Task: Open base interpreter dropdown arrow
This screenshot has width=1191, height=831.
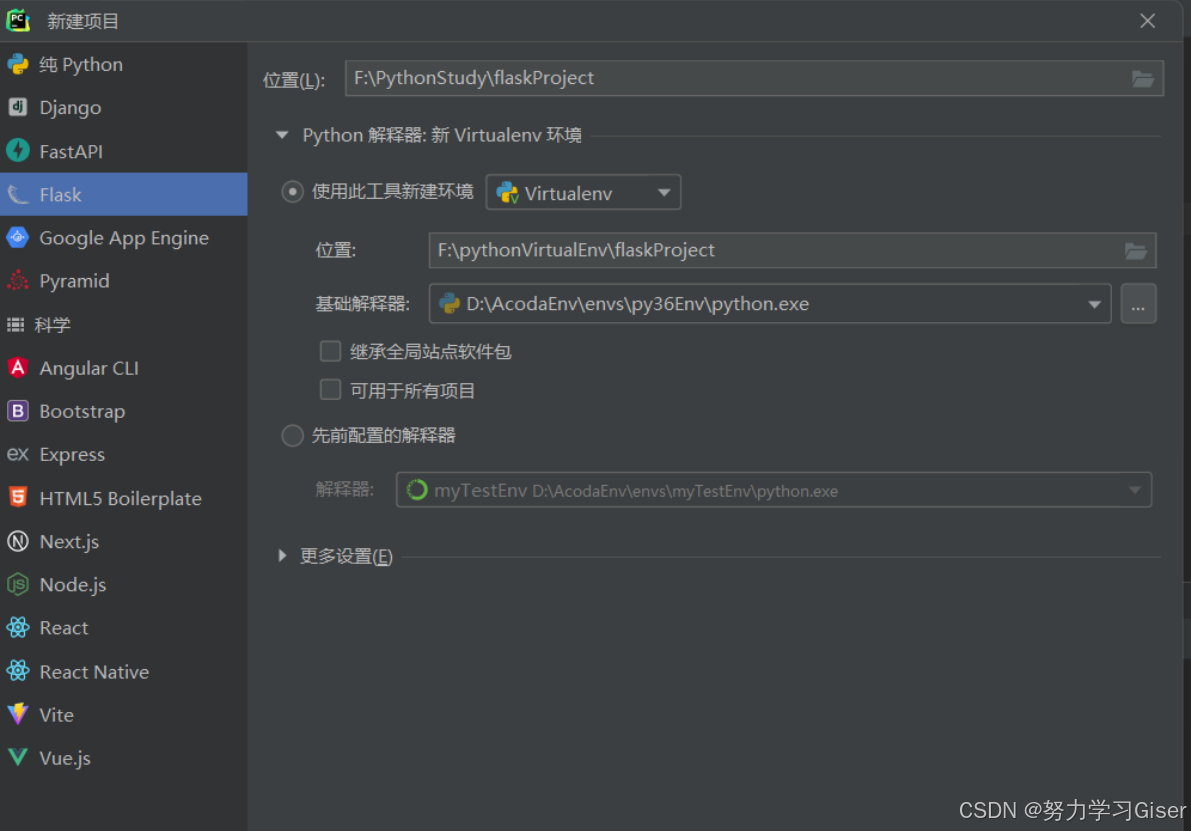Action: click(1095, 304)
